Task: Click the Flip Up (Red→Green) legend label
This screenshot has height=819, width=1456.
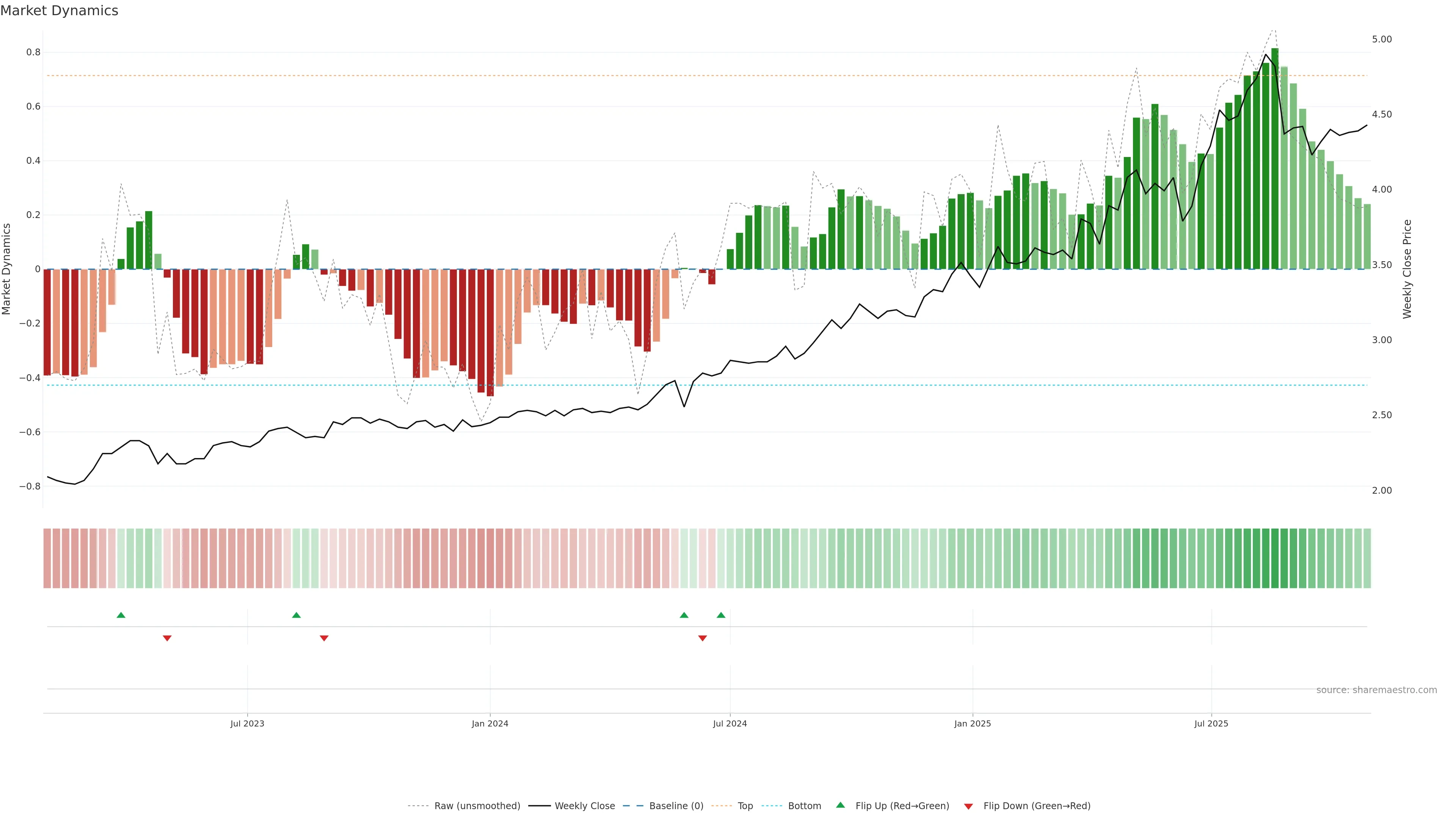Action: [x=902, y=806]
